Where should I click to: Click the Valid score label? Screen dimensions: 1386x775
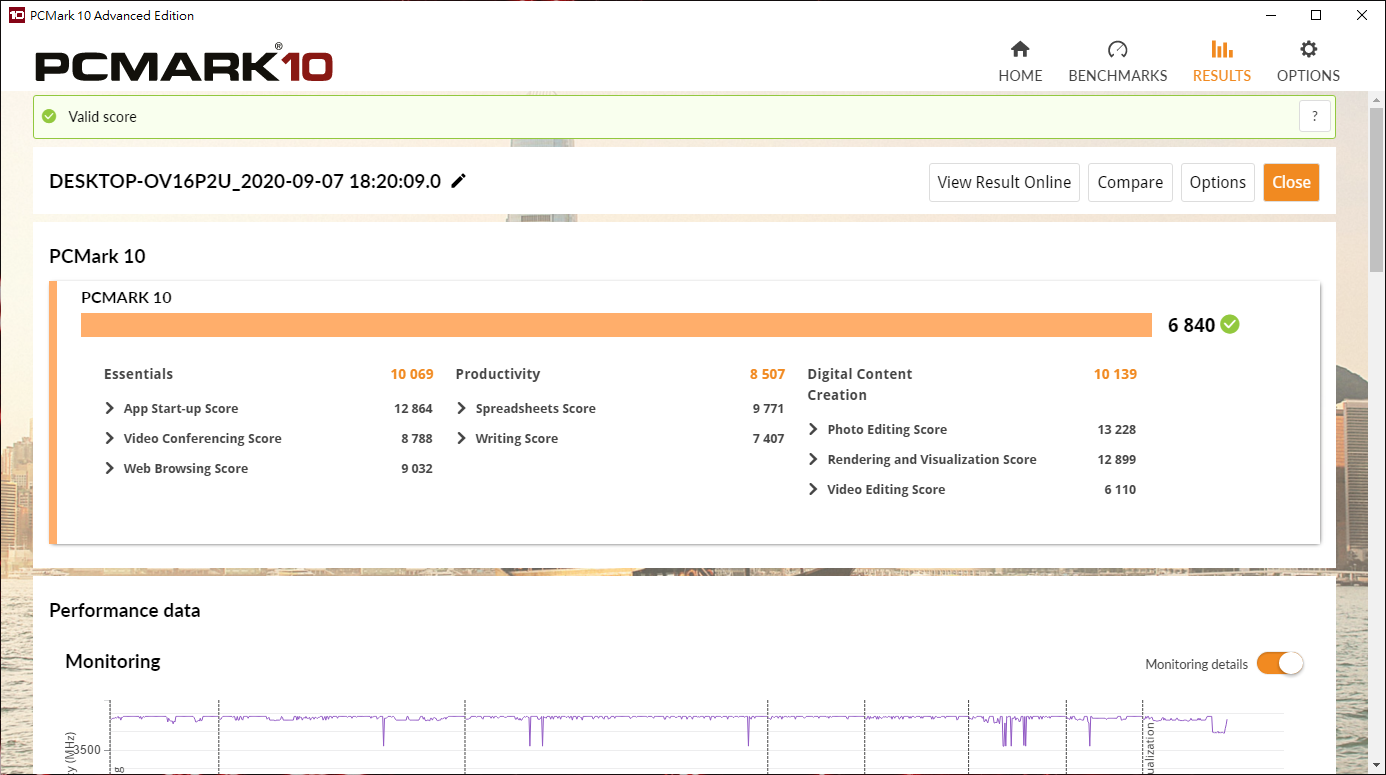[102, 117]
